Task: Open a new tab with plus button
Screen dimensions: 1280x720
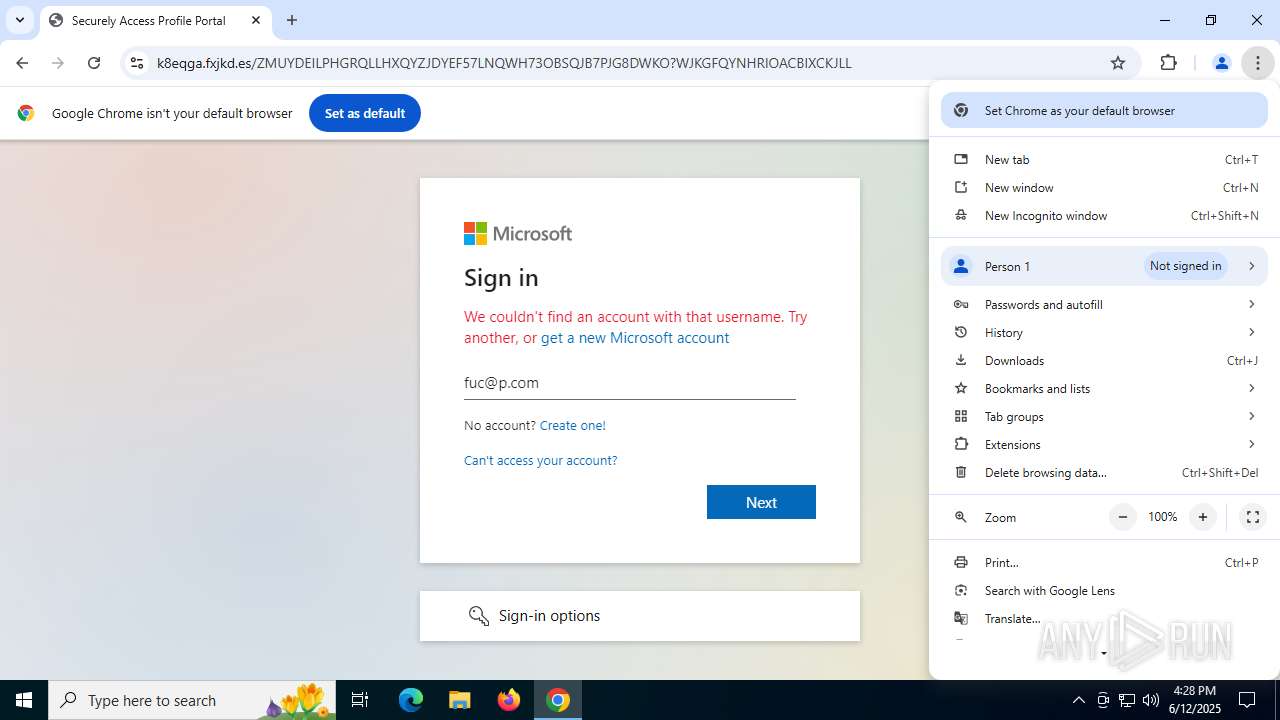Action: [x=292, y=20]
